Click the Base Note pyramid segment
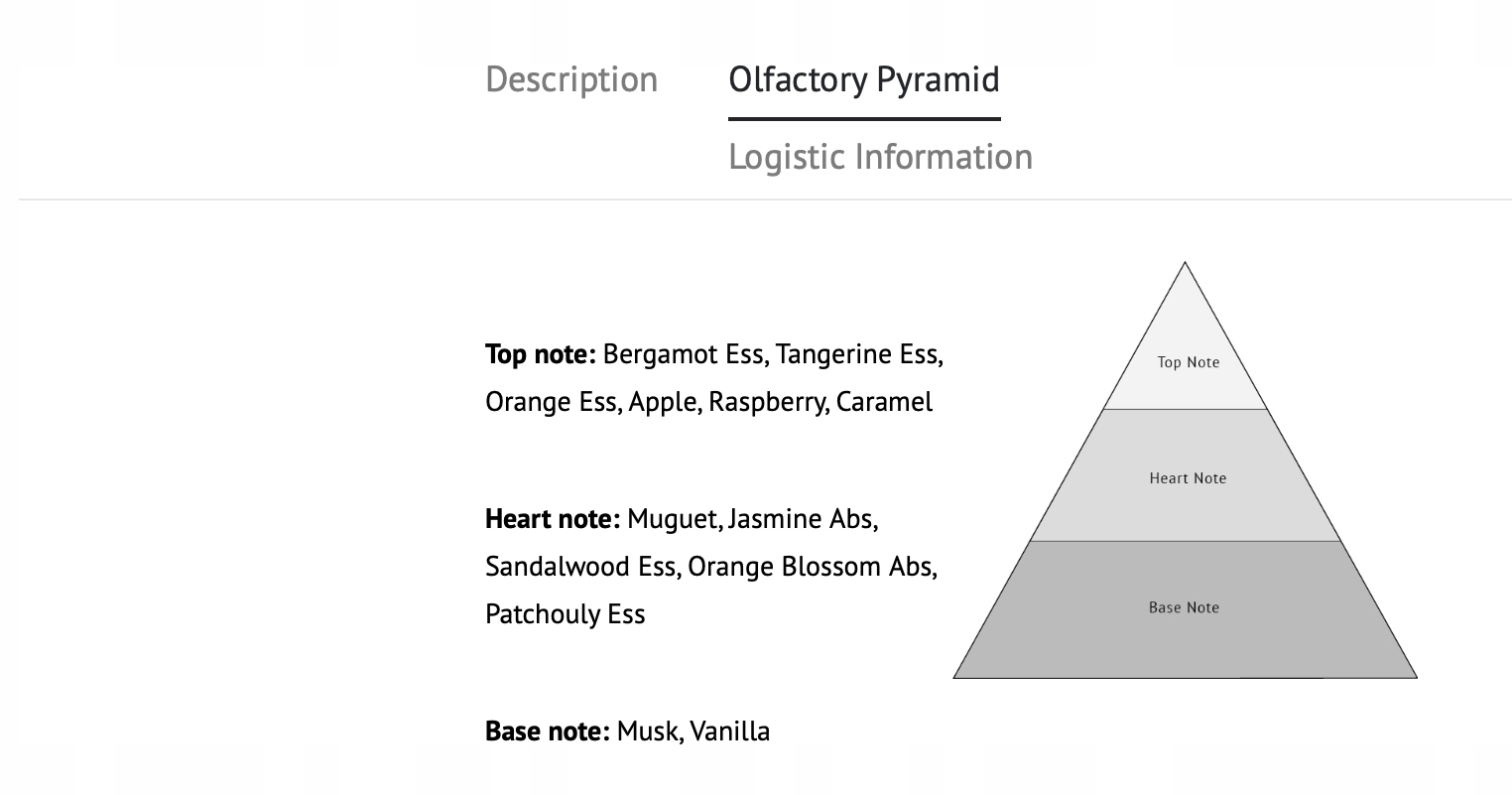The width and height of the screenshot is (1512, 795). (x=1184, y=607)
